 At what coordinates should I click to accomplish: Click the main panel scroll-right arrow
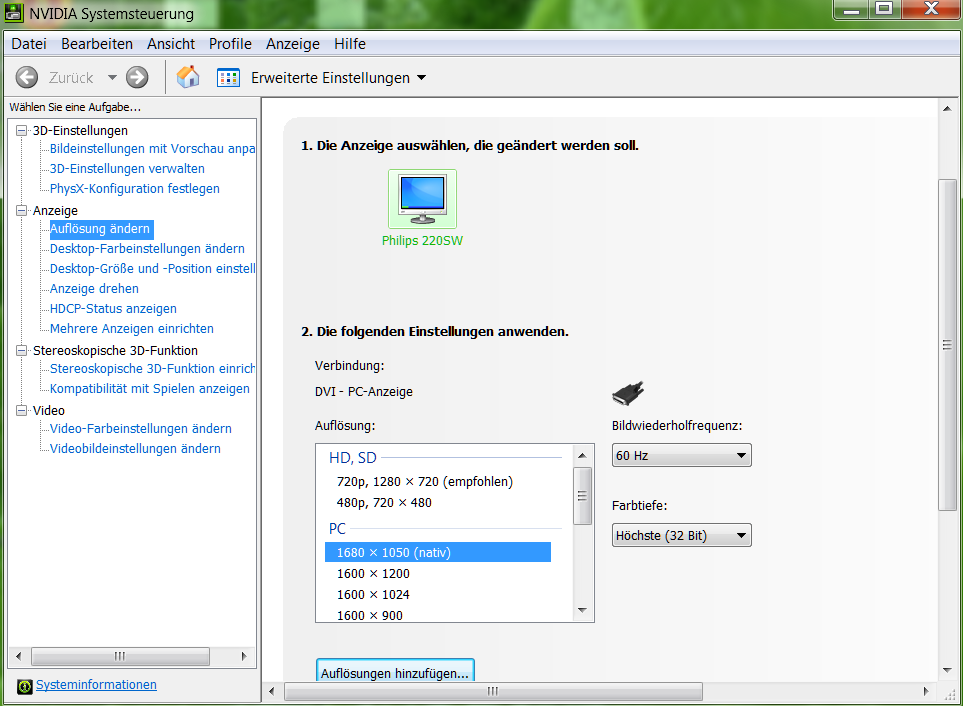[x=926, y=691]
